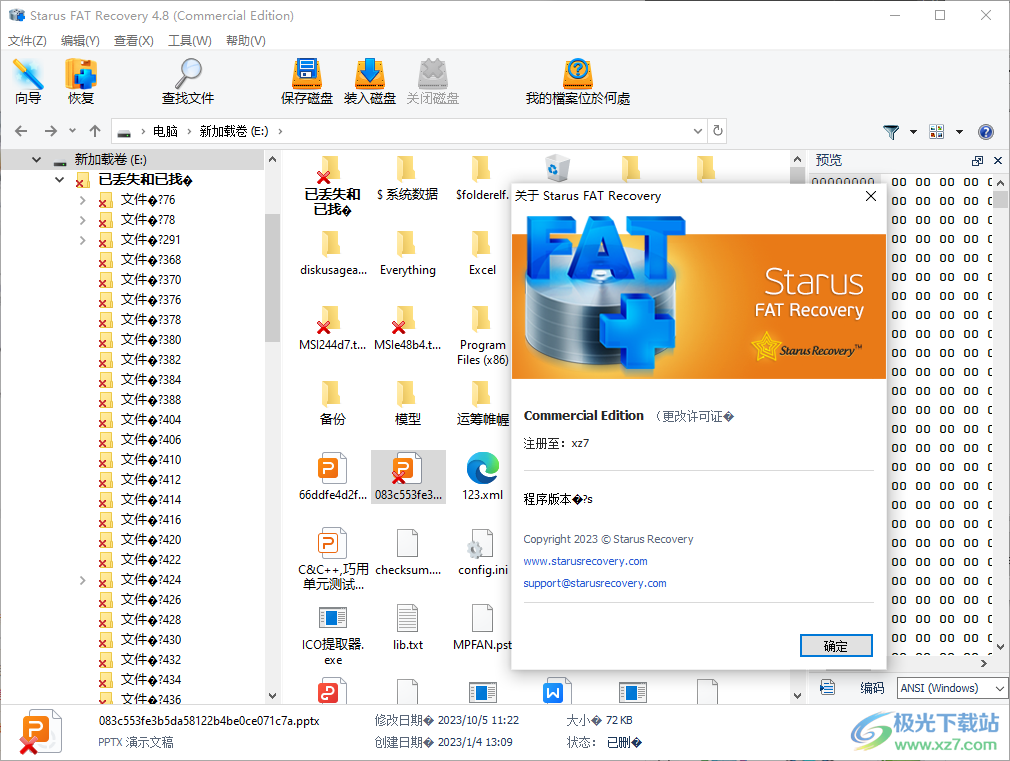Viewport: 1010px width, 761px height.
Task: Start the 恢复 (Recover) function
Action: 80,80
